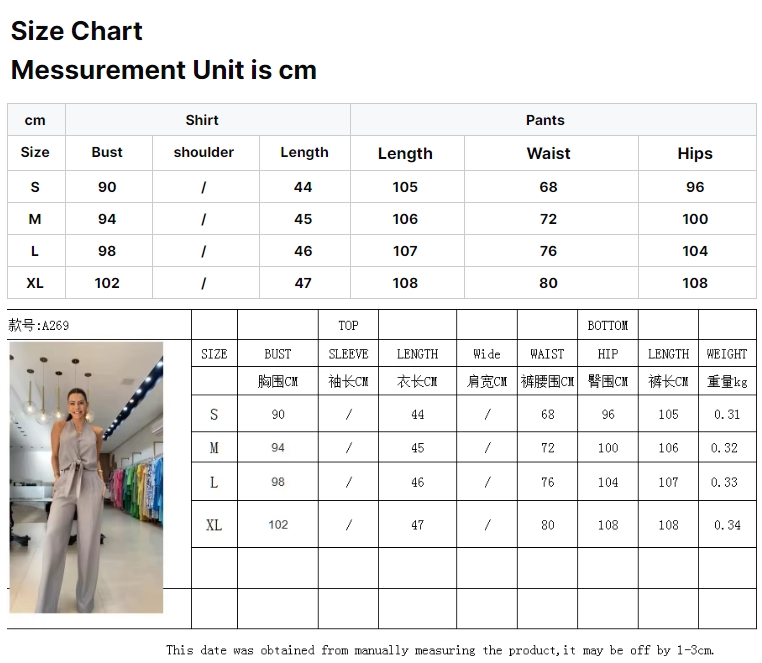Screen dimensions: 762x663
Task: Click the 'Hips' column header
Action: [695, 153]
